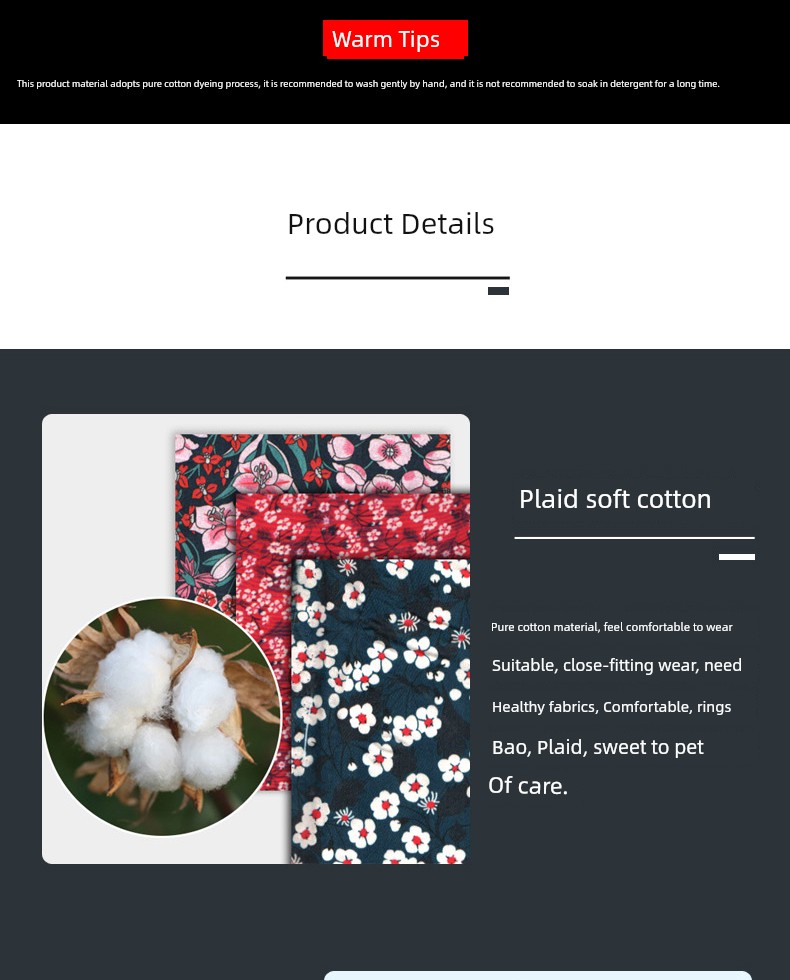Click the Plaid soft cotton title
The image size is (790, 980).
615,499
